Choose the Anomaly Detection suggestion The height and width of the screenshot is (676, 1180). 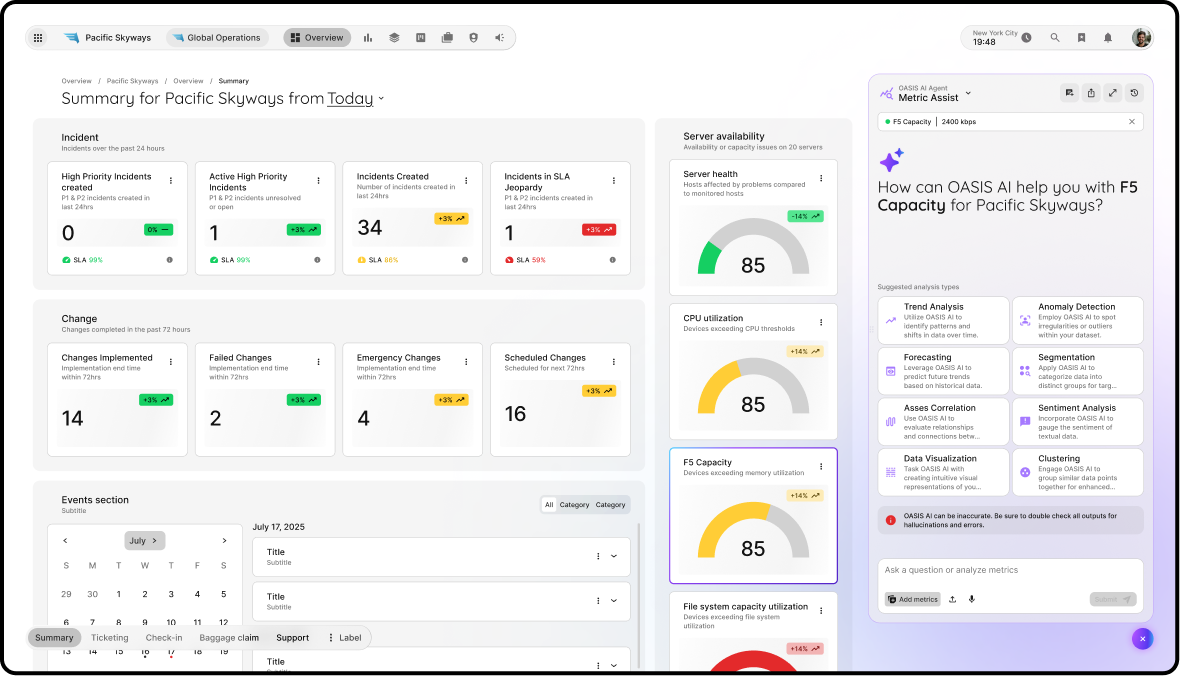1078,321
